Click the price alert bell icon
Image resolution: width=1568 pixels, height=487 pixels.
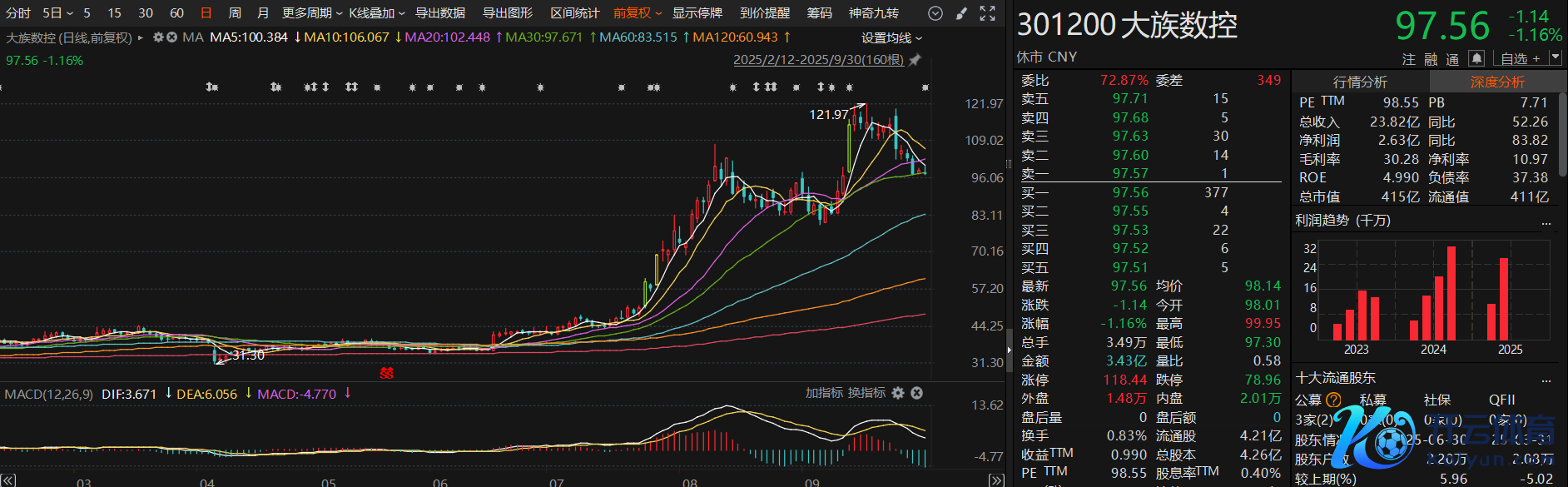pyautogui.click(x=1476, y=58)
